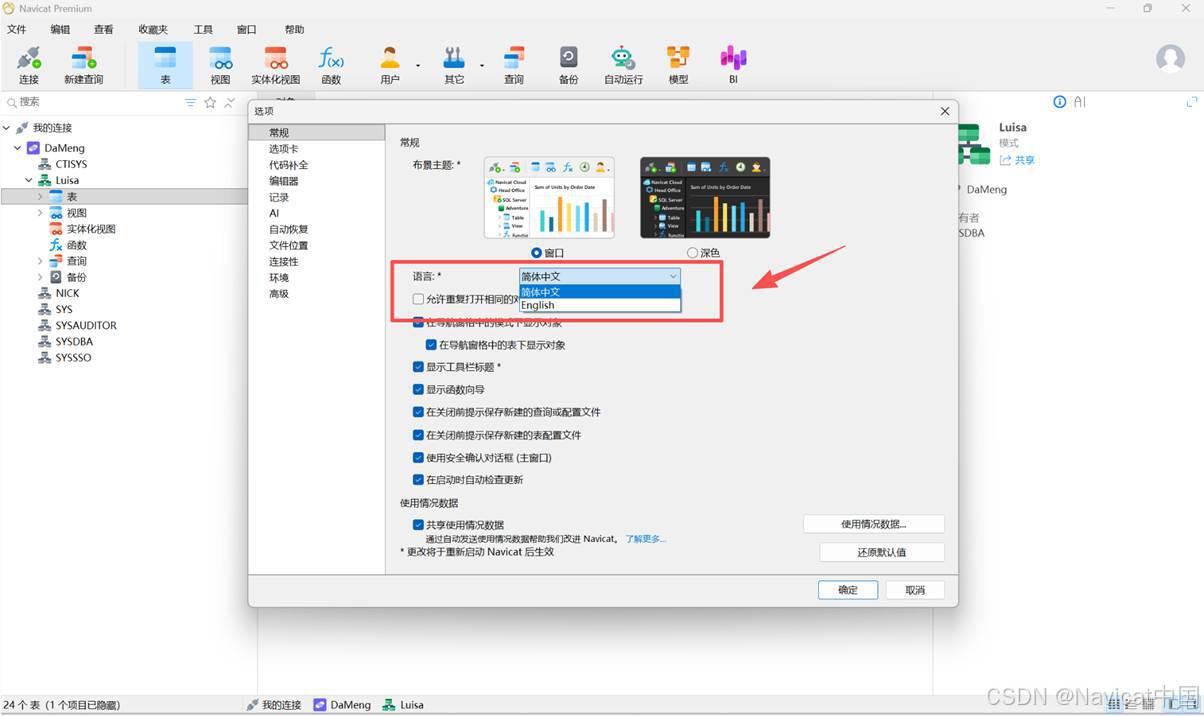Select the 深色 dark theme radio button

click(x=692, y=253)
